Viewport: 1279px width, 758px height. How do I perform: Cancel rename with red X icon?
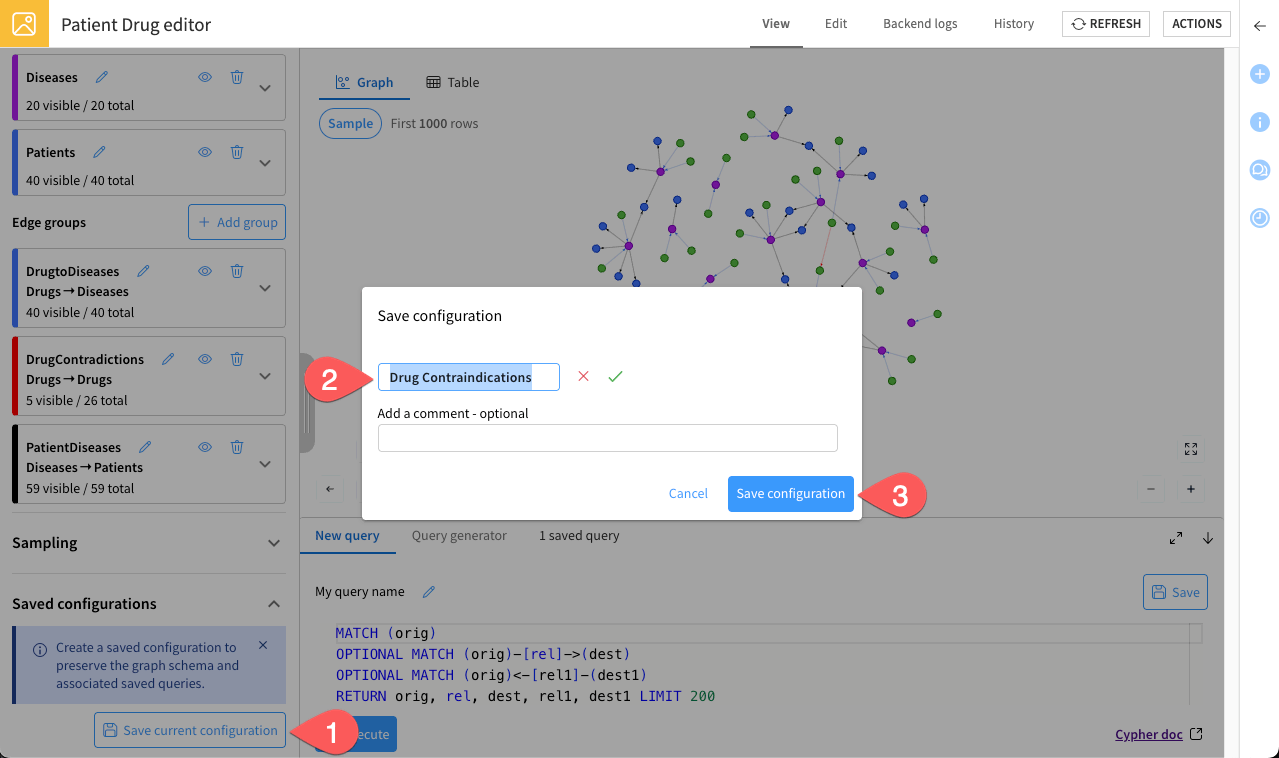[584, 376]
